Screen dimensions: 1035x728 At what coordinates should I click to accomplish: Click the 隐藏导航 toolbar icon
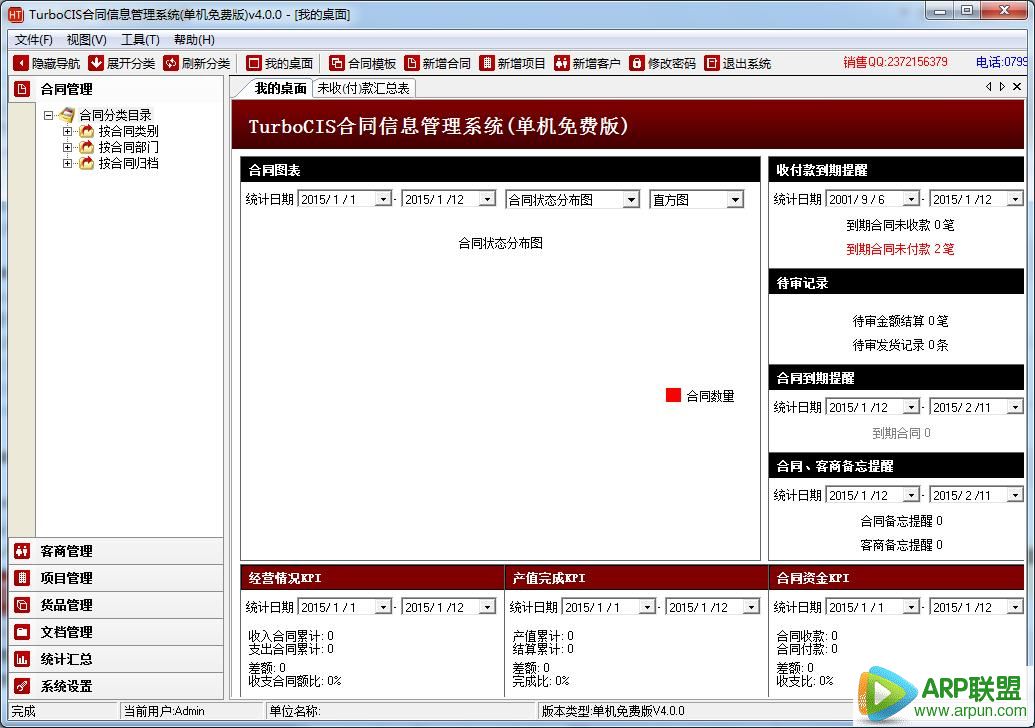click(x=21, y=63)
